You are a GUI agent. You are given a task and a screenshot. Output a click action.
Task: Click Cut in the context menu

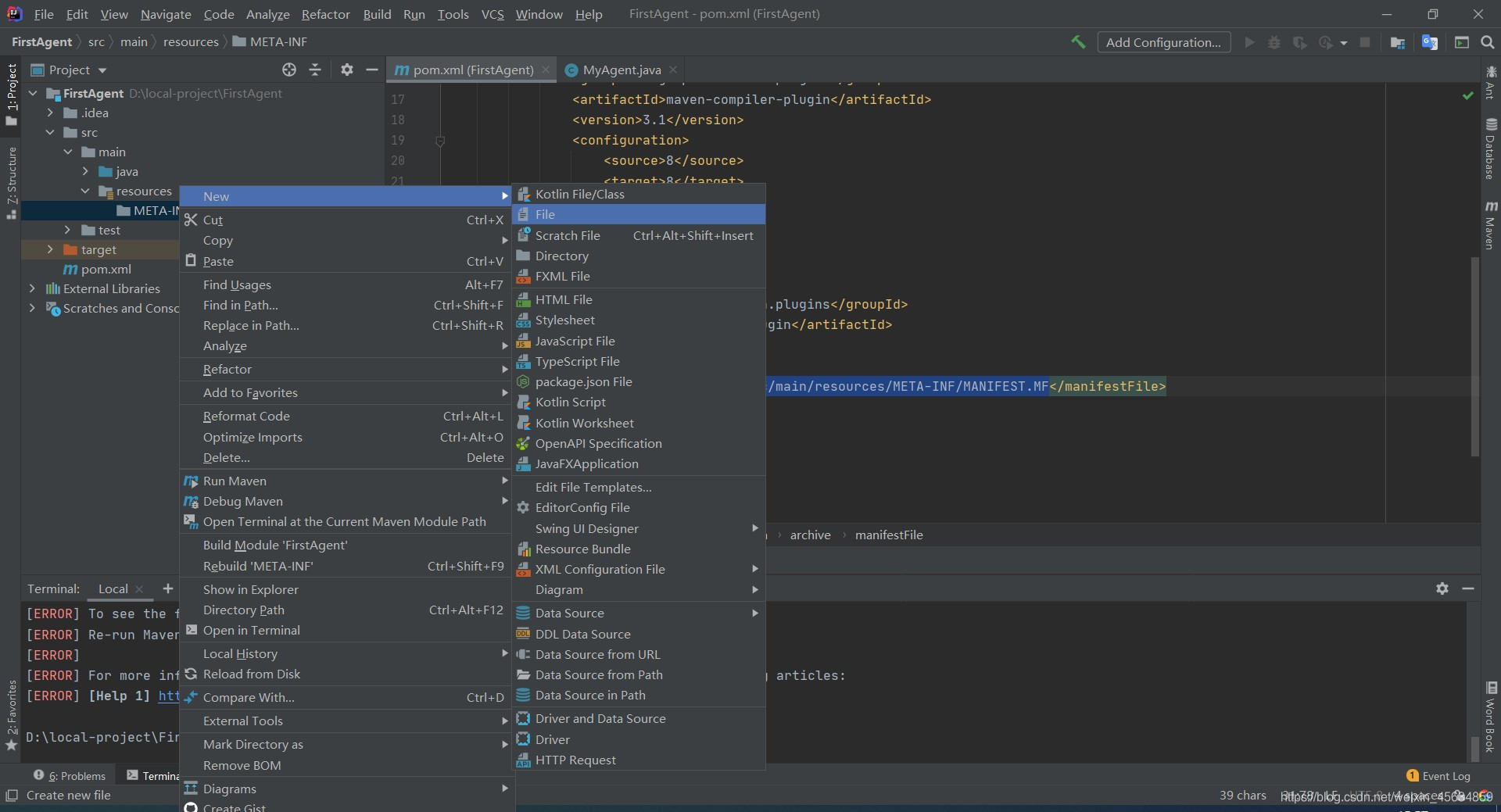coord(346,220)
